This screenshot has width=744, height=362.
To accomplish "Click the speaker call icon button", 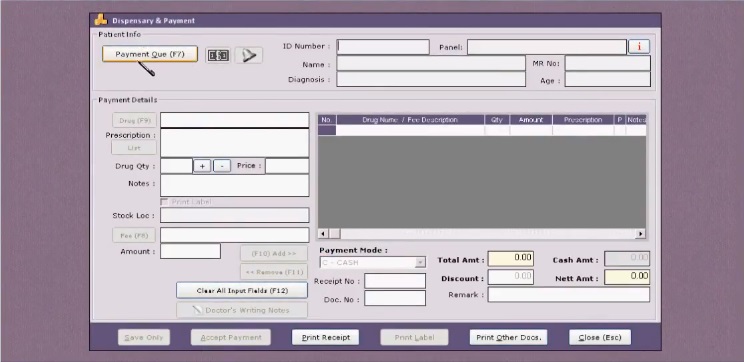I will (x=248, y=56).
